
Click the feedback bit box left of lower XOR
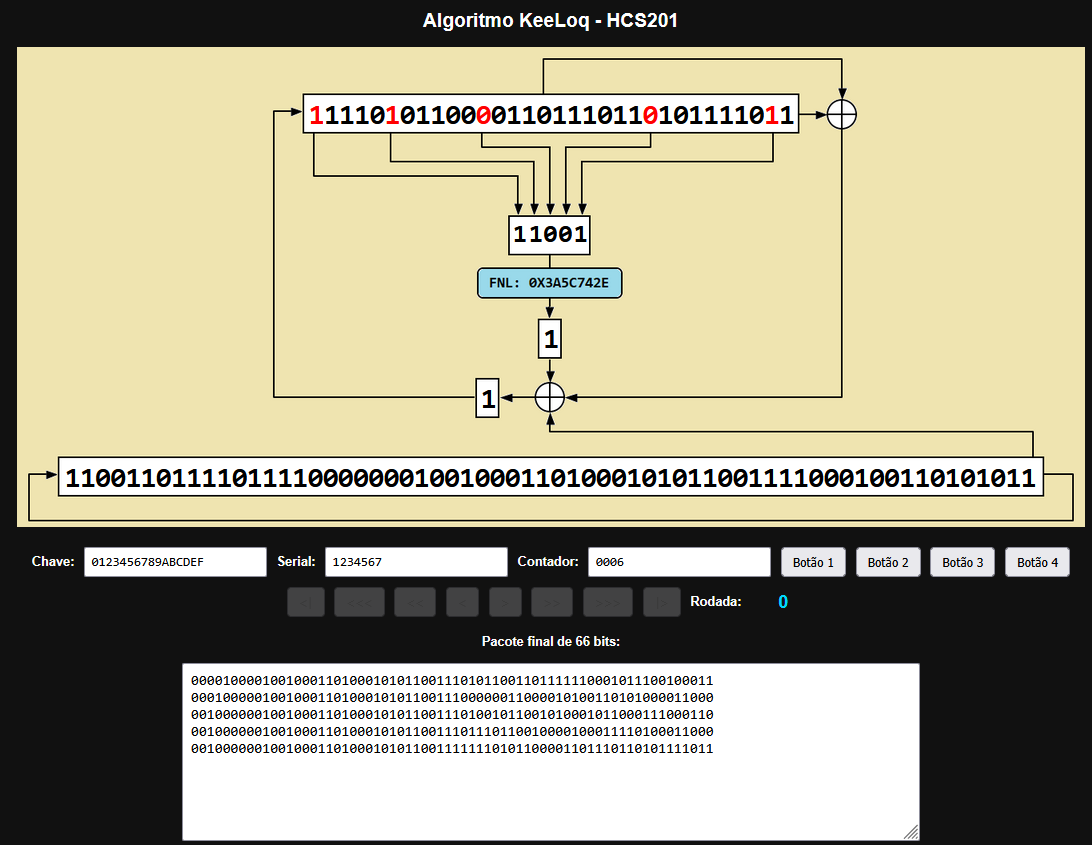point(487,398)
